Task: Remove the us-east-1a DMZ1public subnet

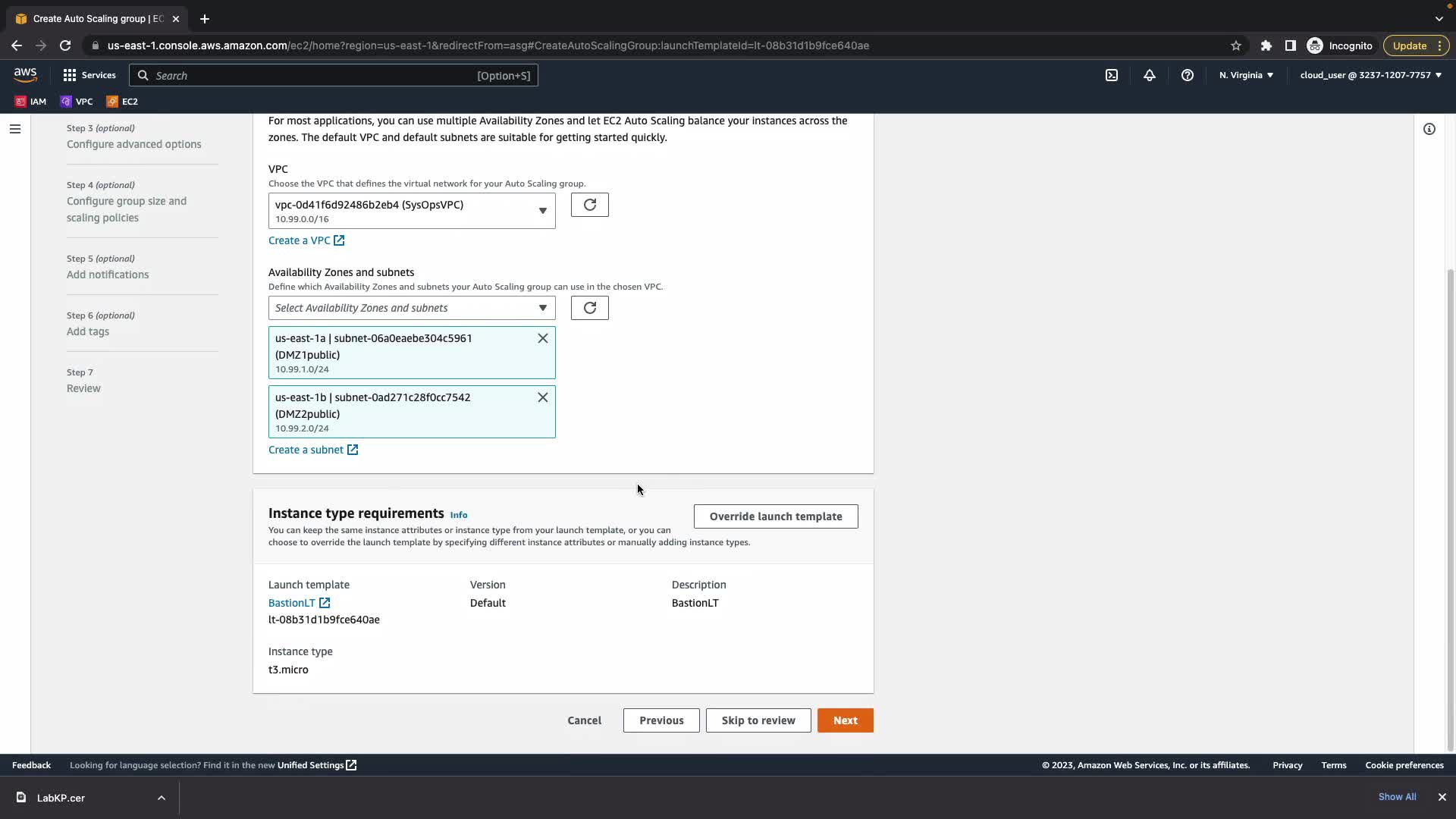Action: (x=542, y=338)
